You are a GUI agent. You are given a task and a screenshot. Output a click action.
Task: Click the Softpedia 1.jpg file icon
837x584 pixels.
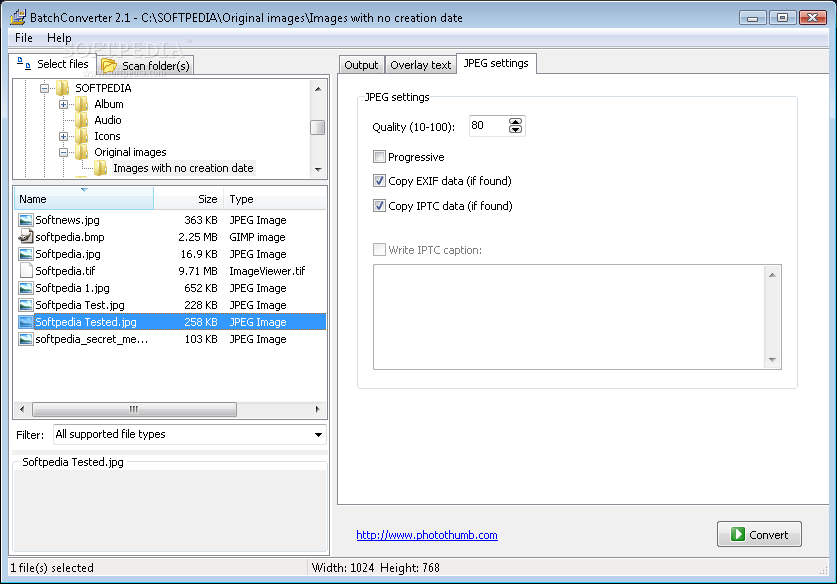coord(26,288)
